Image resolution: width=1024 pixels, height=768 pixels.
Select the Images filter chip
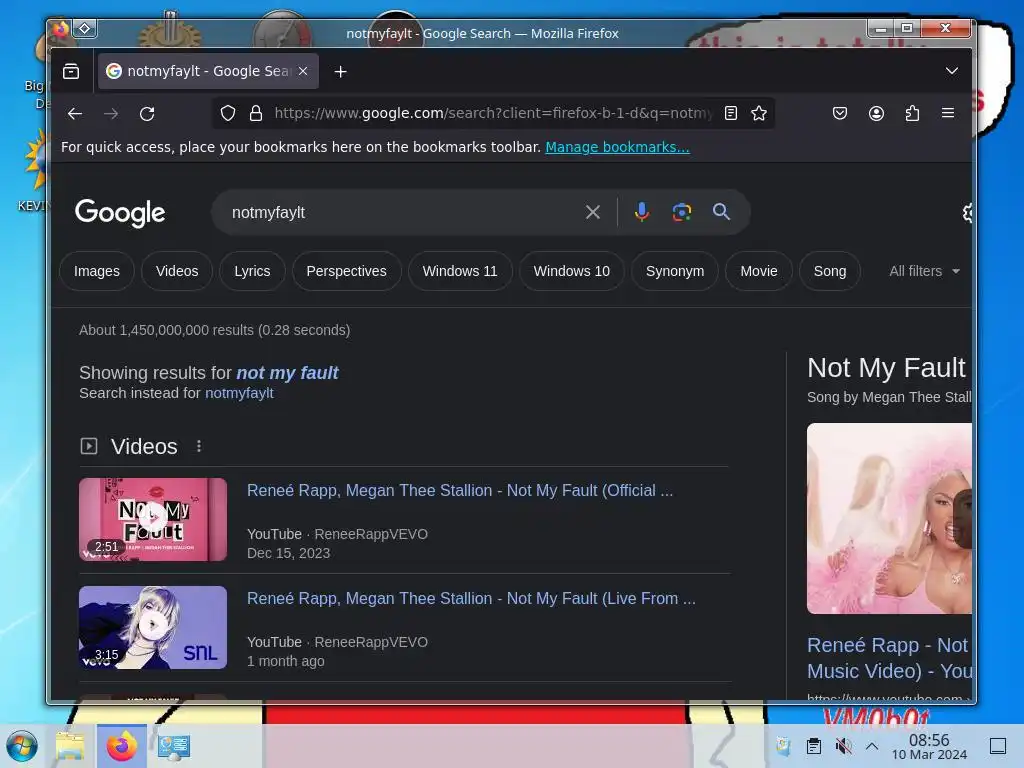pyautogui.click(x=97, y=271)
